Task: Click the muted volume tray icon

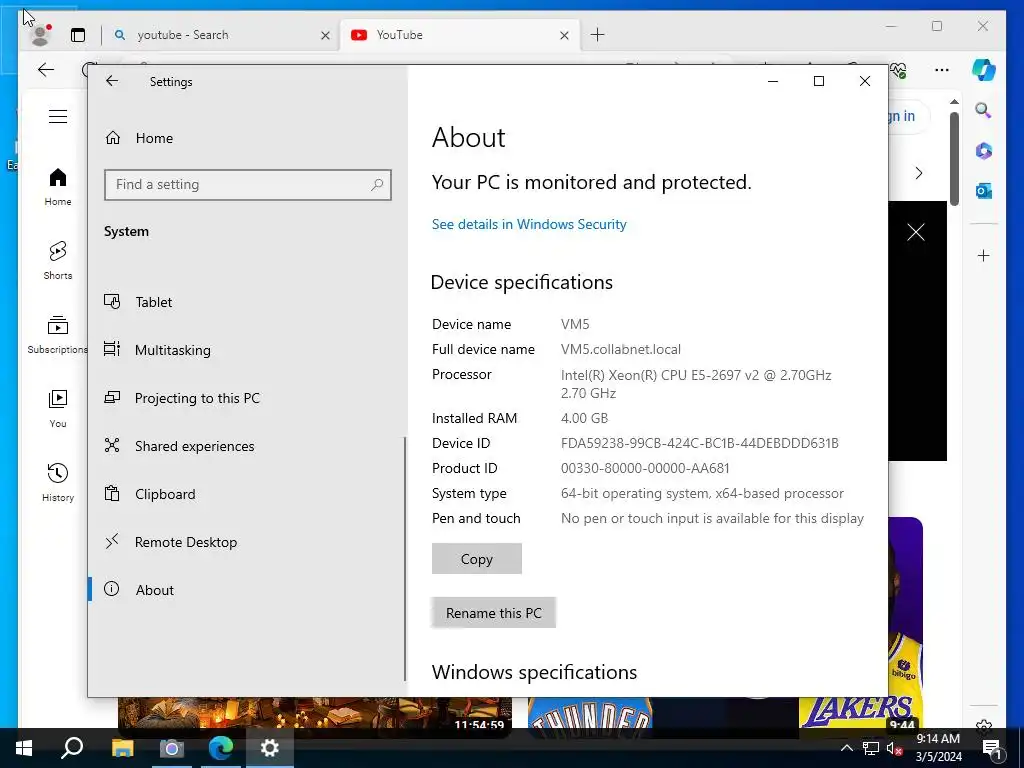Action: [894, 748]
